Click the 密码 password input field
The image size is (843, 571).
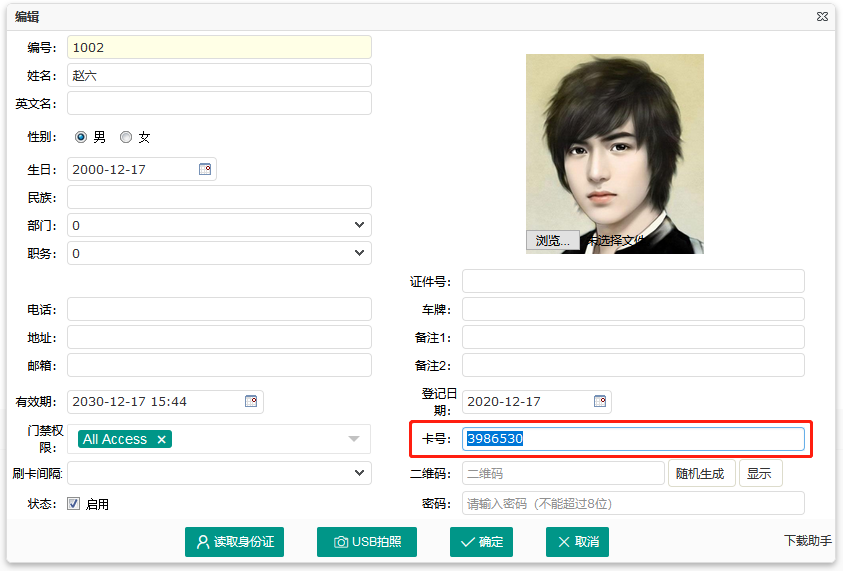[x=633, y=503]
